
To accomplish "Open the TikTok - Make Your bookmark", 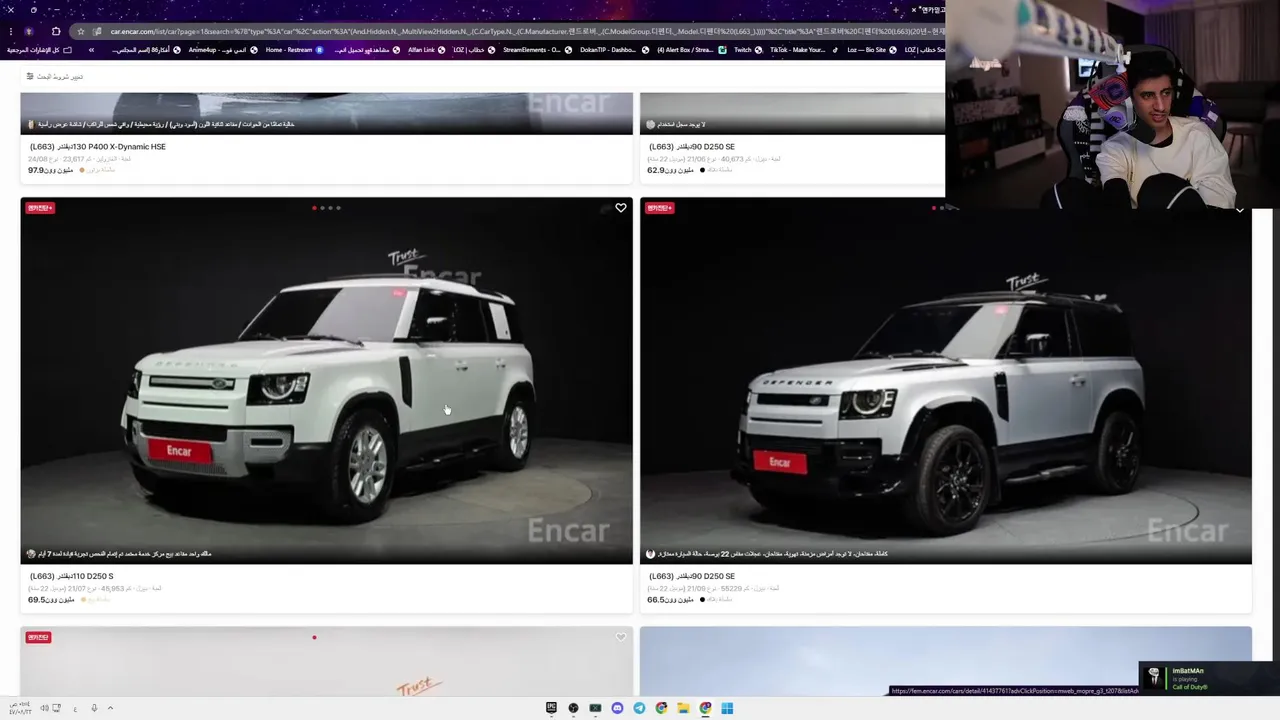I will tap(803, 50).
